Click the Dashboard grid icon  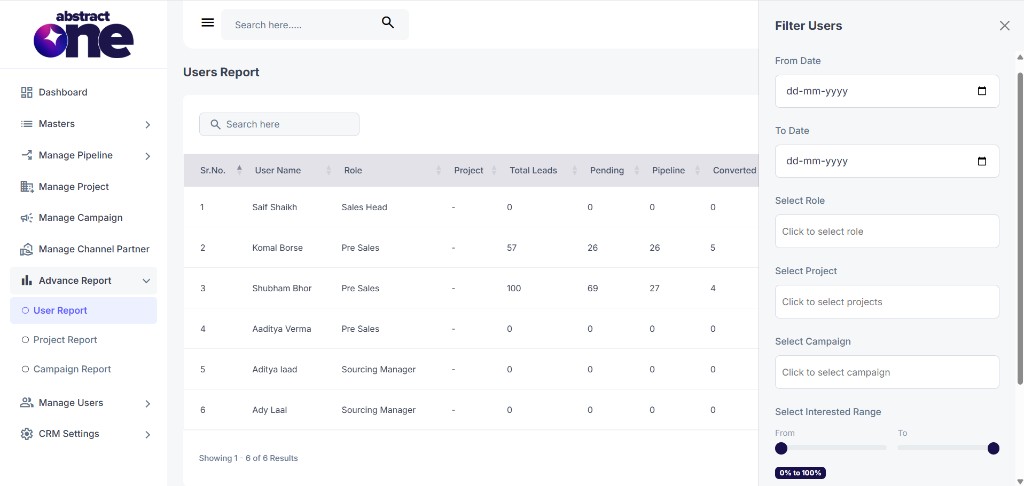27,92
